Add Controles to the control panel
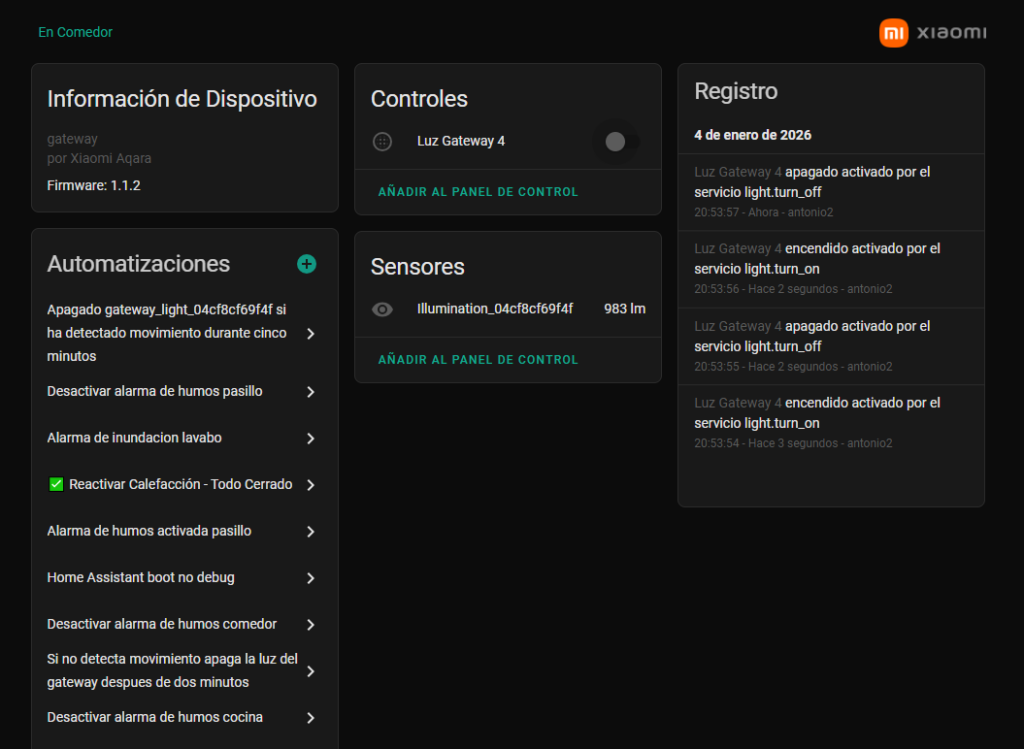Viewport: 1024px width, 749px height. (x=477, y=192)
